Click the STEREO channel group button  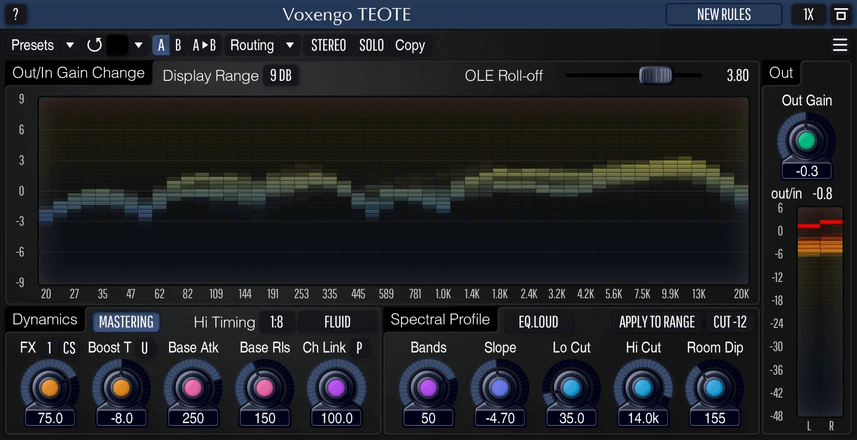(328, 45)
